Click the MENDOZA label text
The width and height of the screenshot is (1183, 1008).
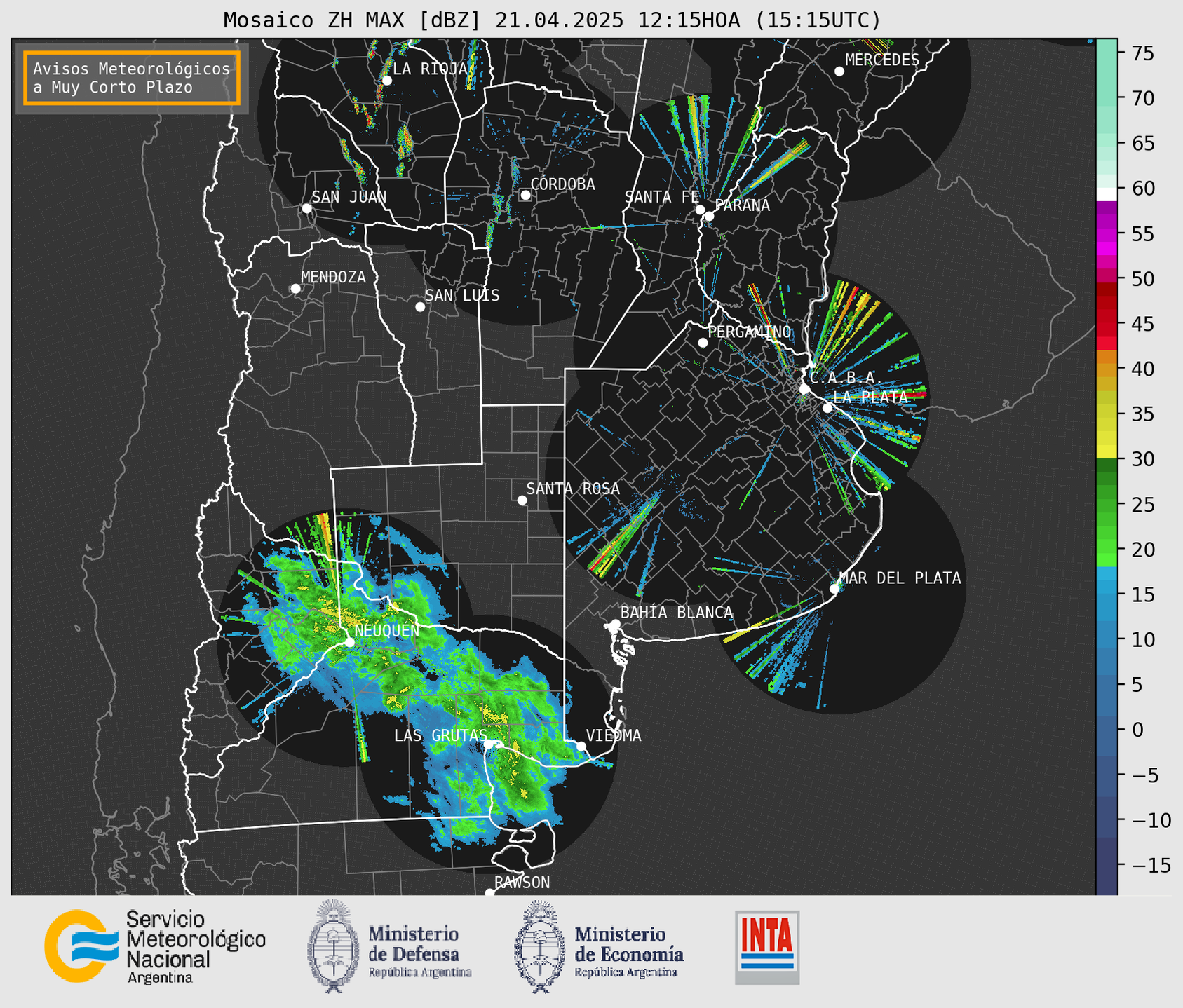pyautogui.click(x=334, y=277)
